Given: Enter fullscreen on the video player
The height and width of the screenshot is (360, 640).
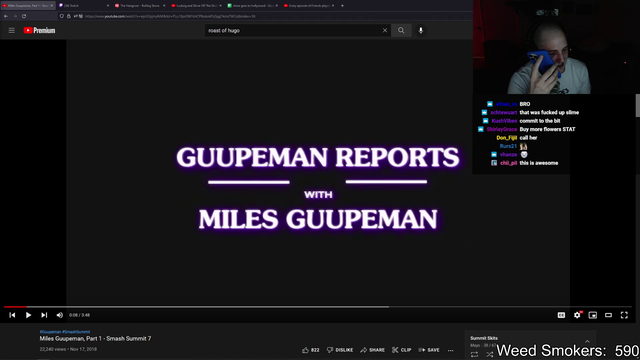Looking at the screenshot, I should click(x=624, y=315).
